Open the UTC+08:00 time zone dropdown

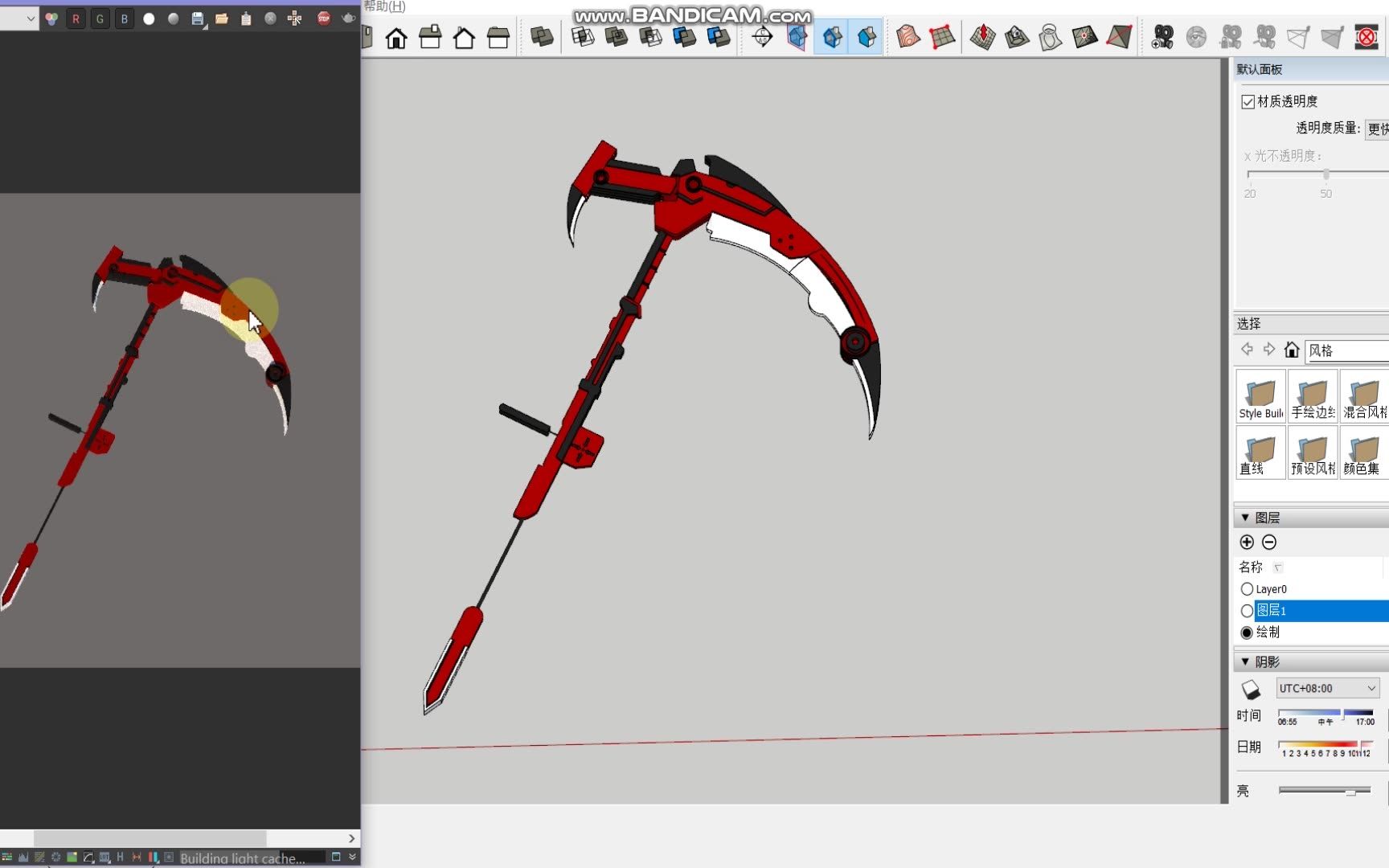[1328, 689]
